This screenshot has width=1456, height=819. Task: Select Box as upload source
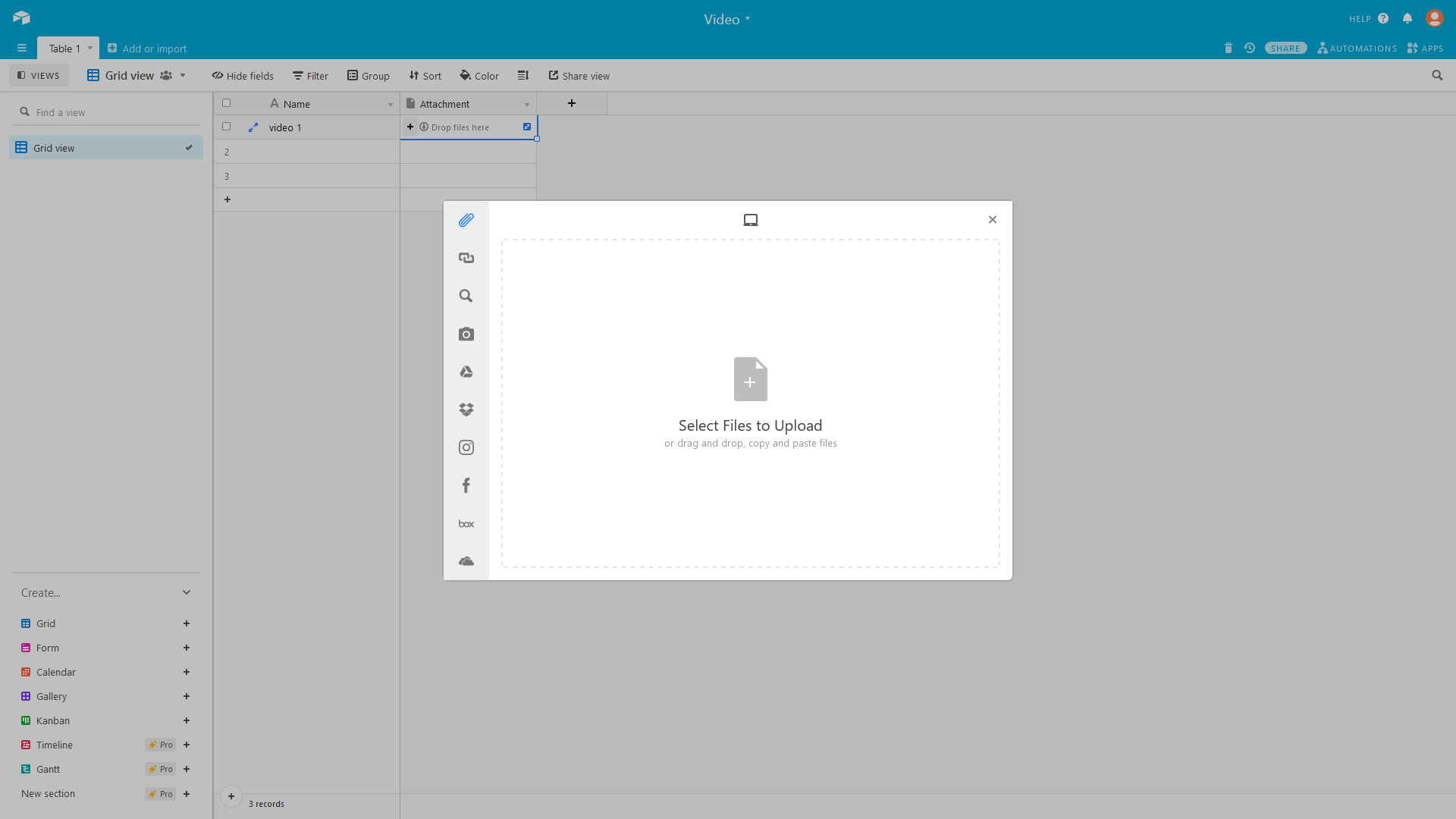pyautogui.click(x=466, y=524)
